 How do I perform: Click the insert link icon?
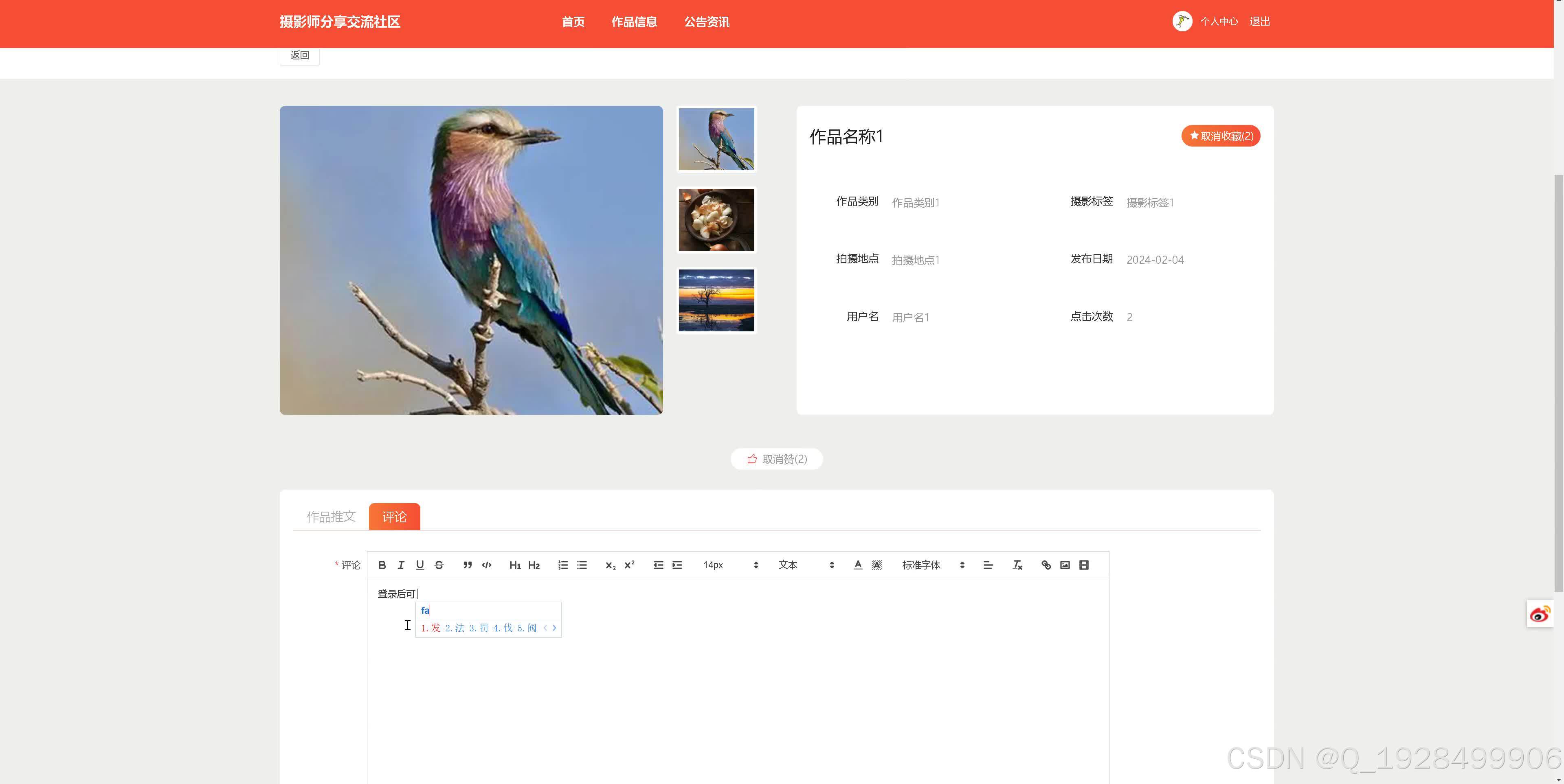[x=1046, y=565]
